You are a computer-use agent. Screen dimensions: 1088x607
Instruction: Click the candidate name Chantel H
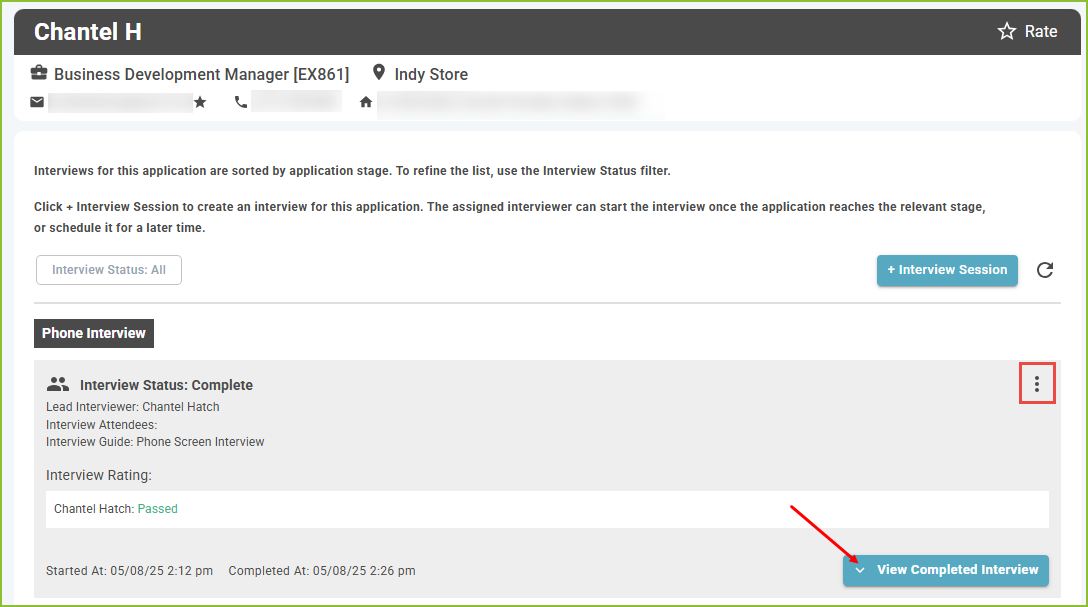(87, 32)
